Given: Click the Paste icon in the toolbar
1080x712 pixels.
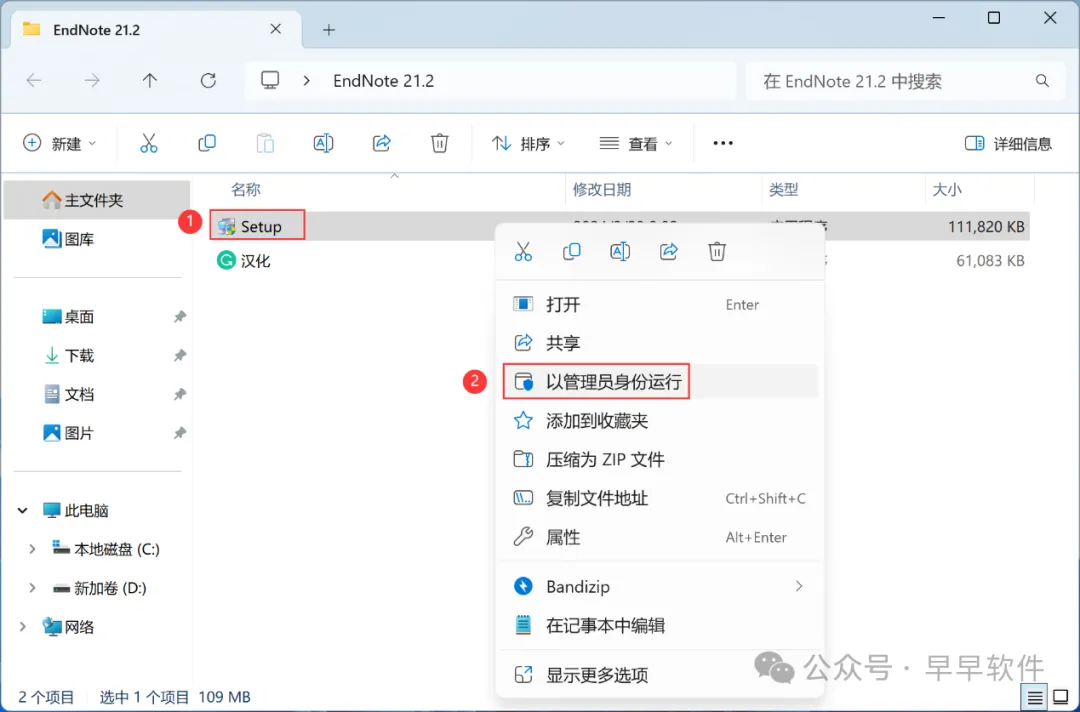Looking at the screenshot, I should (265, 143).
